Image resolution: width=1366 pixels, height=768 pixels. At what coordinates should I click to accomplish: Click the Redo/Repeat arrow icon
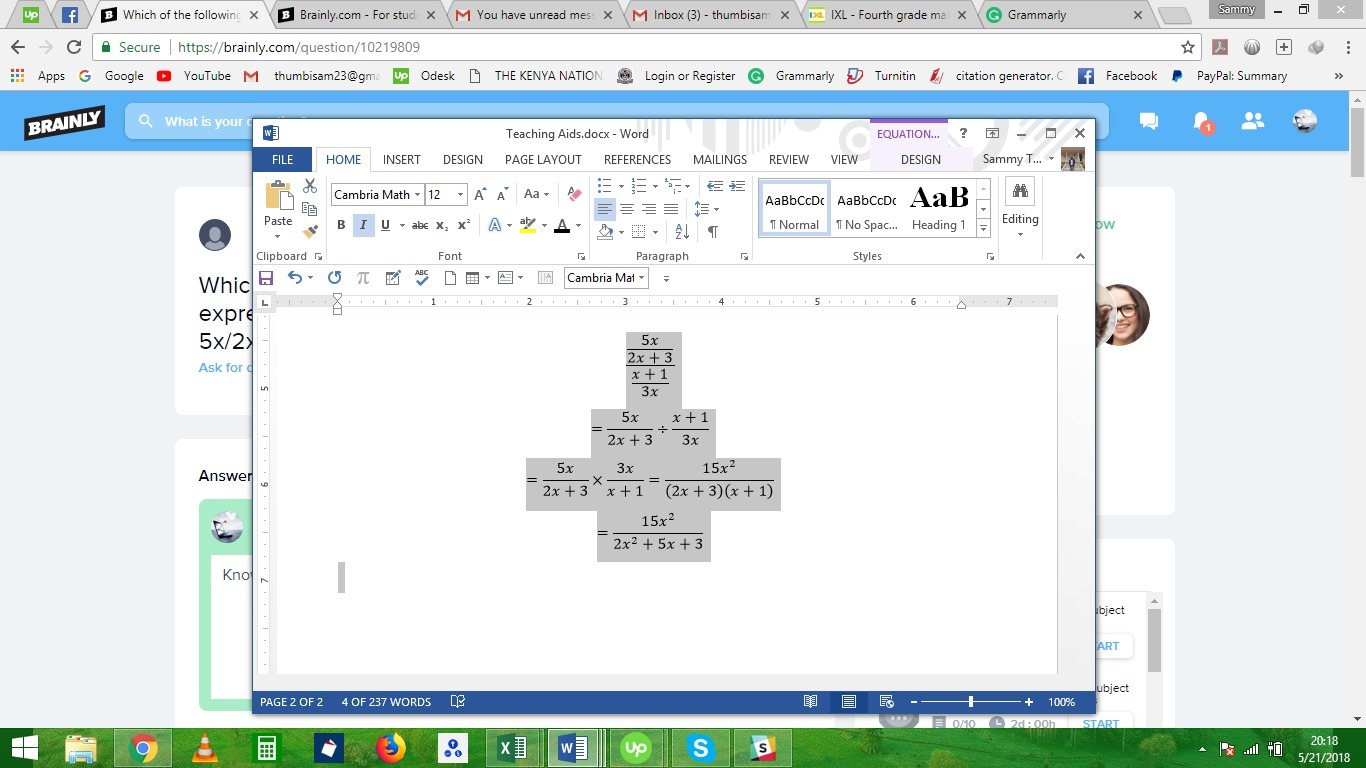tap(334, 278)
